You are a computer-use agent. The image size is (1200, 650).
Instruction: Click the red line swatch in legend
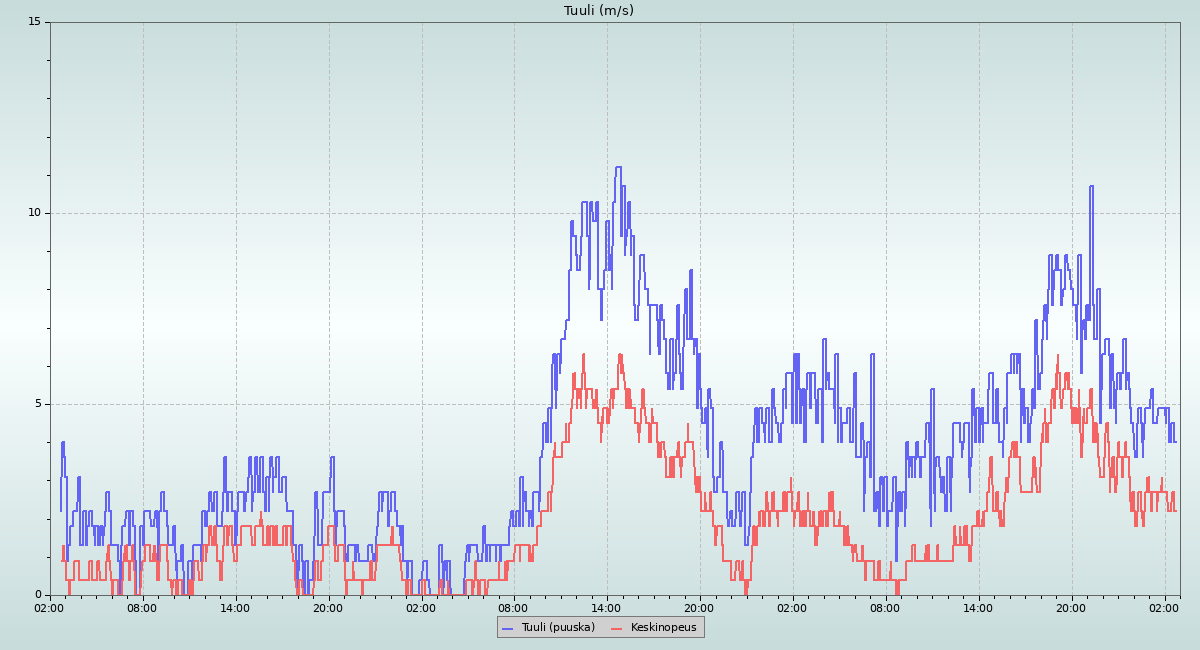click(x=617, y=628)
